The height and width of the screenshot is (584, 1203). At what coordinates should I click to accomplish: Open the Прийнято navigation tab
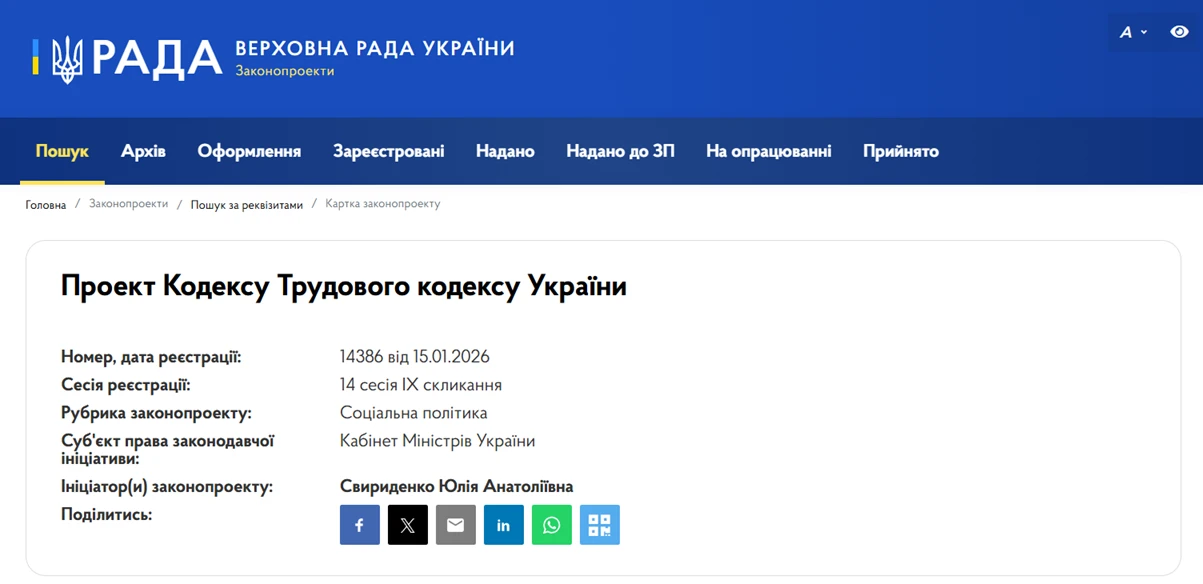899,150
